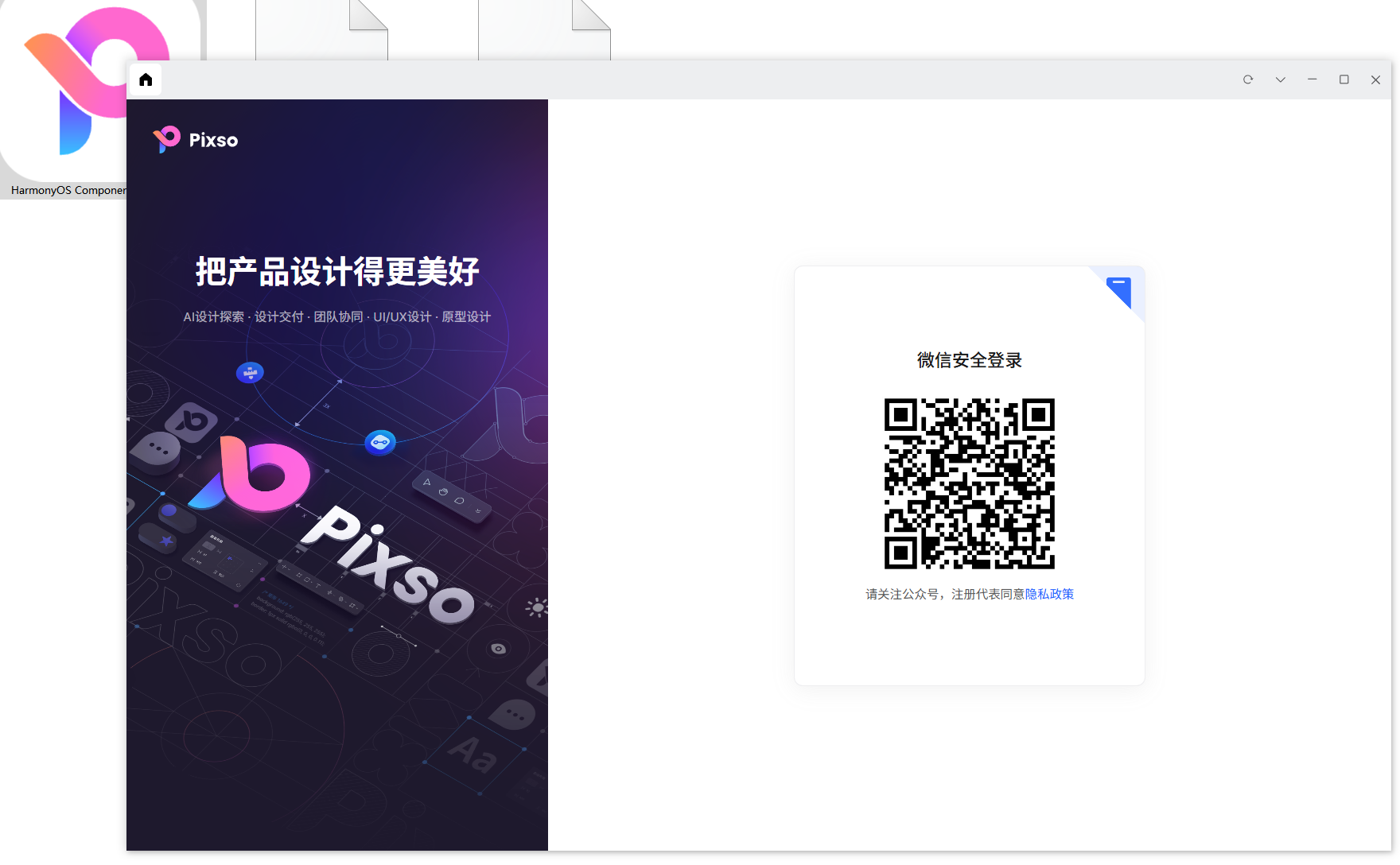Viewport: 1400px width, 865px height.
Task: Select the first blank document file behind the window
Action: pyautogui.click(x=321, y=30)
